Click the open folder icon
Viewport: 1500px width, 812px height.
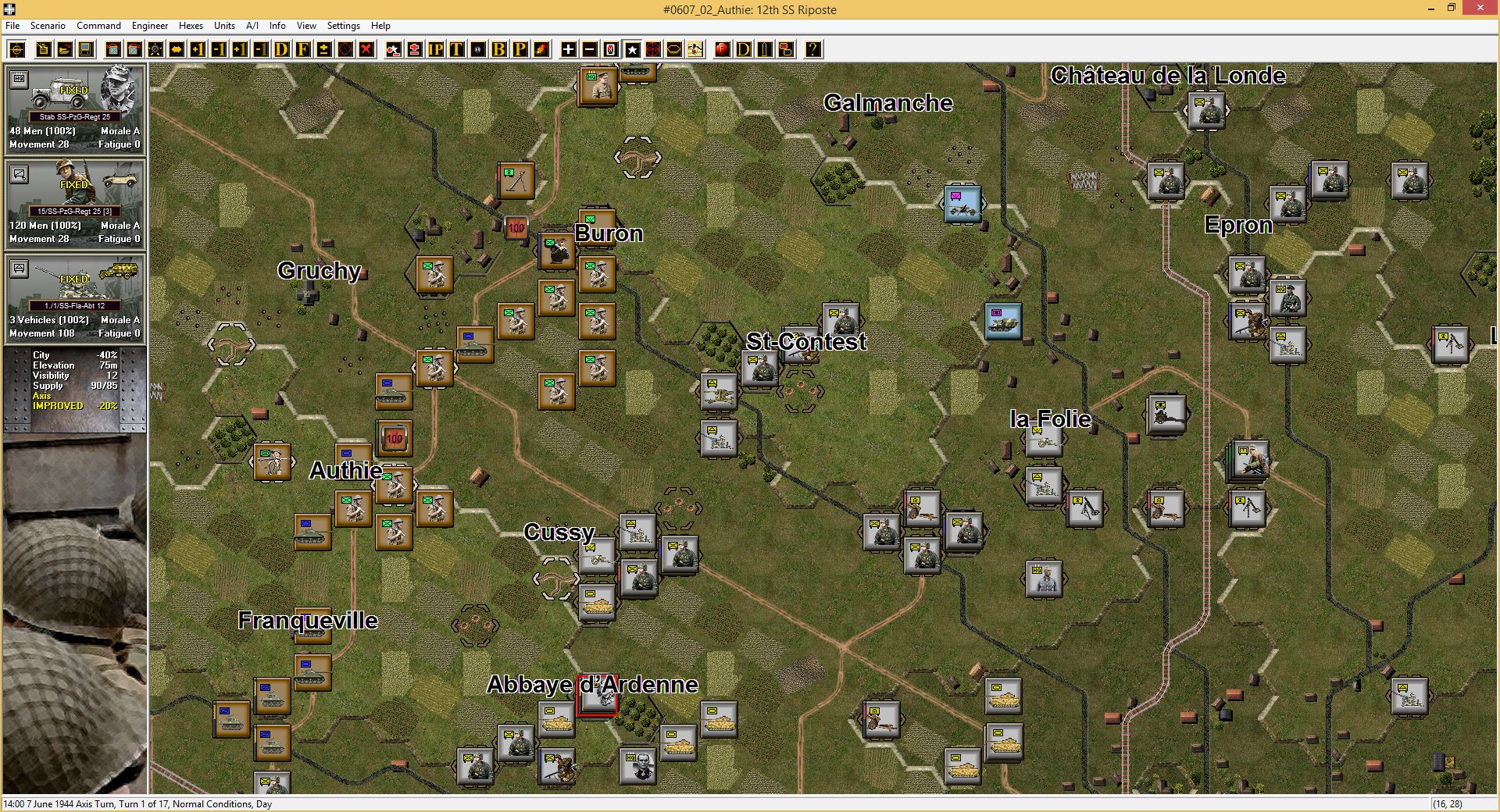(65, 50)
